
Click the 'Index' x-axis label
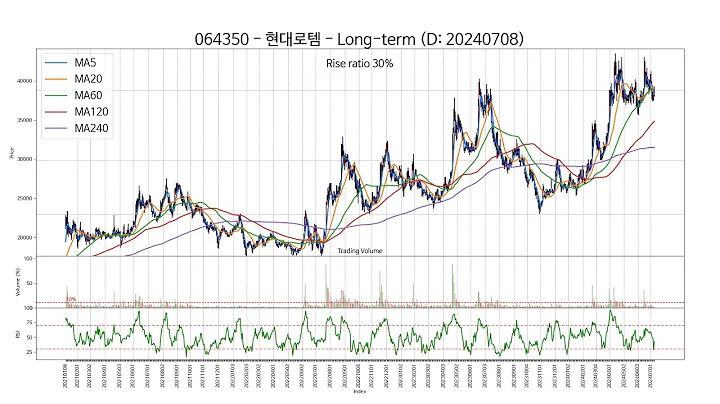pos(360,392)
